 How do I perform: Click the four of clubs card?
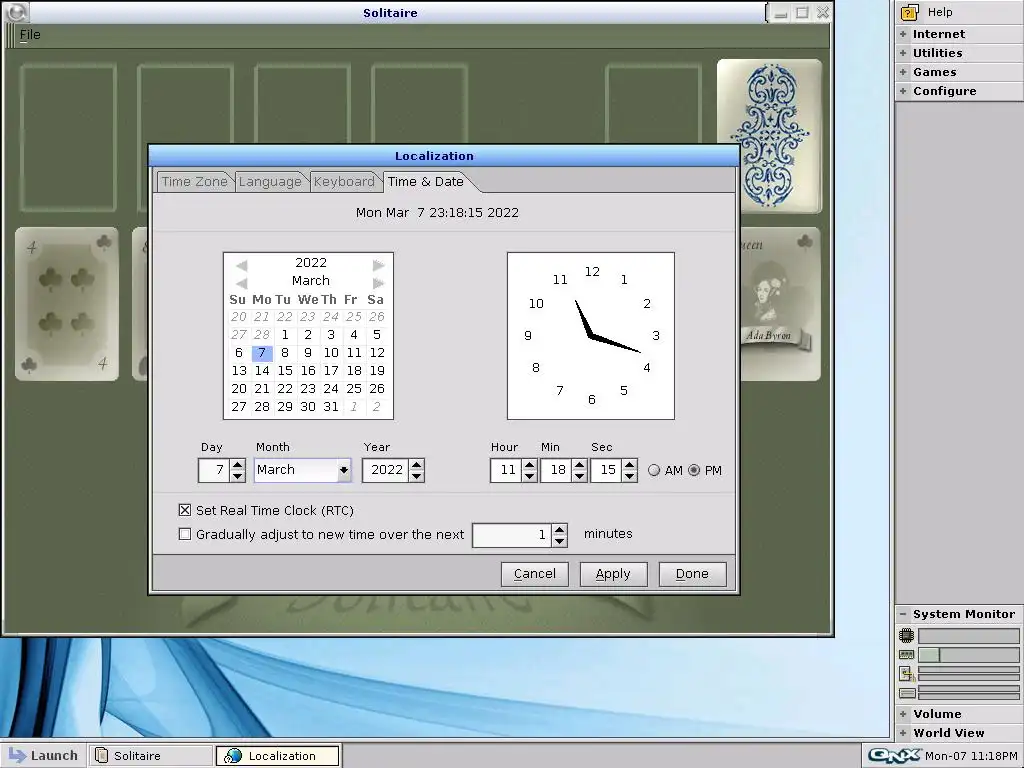coord(67,304)
